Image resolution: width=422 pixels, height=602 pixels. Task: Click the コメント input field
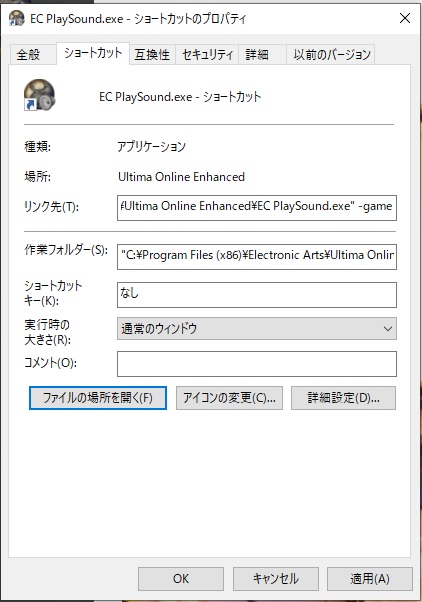point(257,364)
